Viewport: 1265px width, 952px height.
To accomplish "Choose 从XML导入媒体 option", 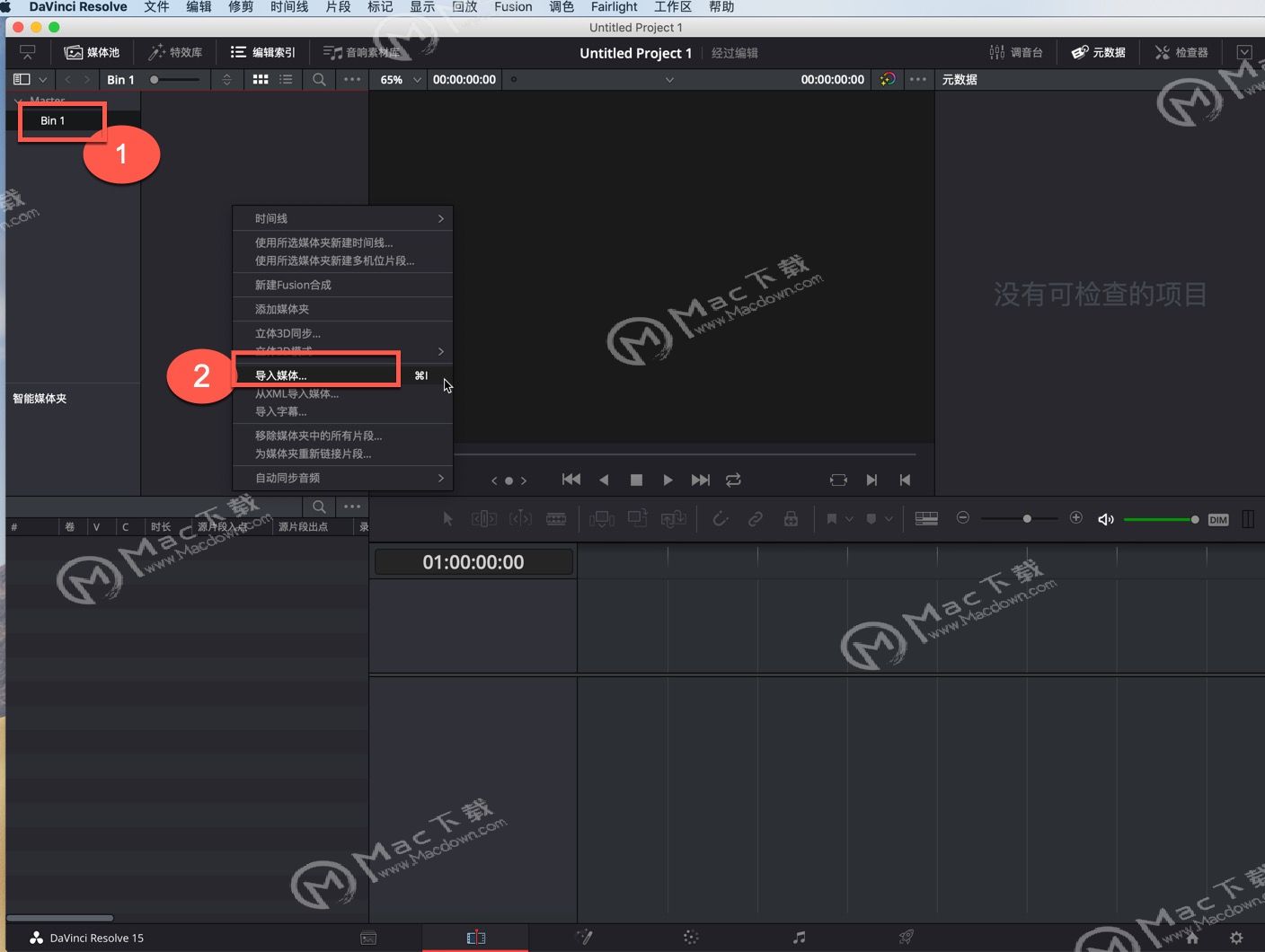I will tap(342, 393).
